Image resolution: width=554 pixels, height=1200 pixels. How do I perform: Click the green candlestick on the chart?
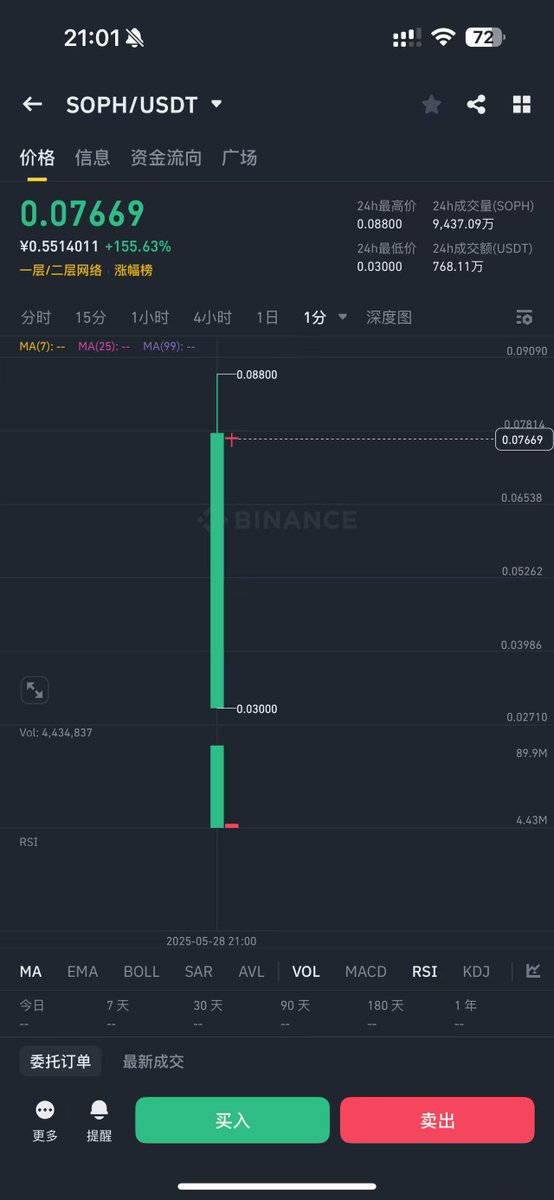[x=217, y=570]
